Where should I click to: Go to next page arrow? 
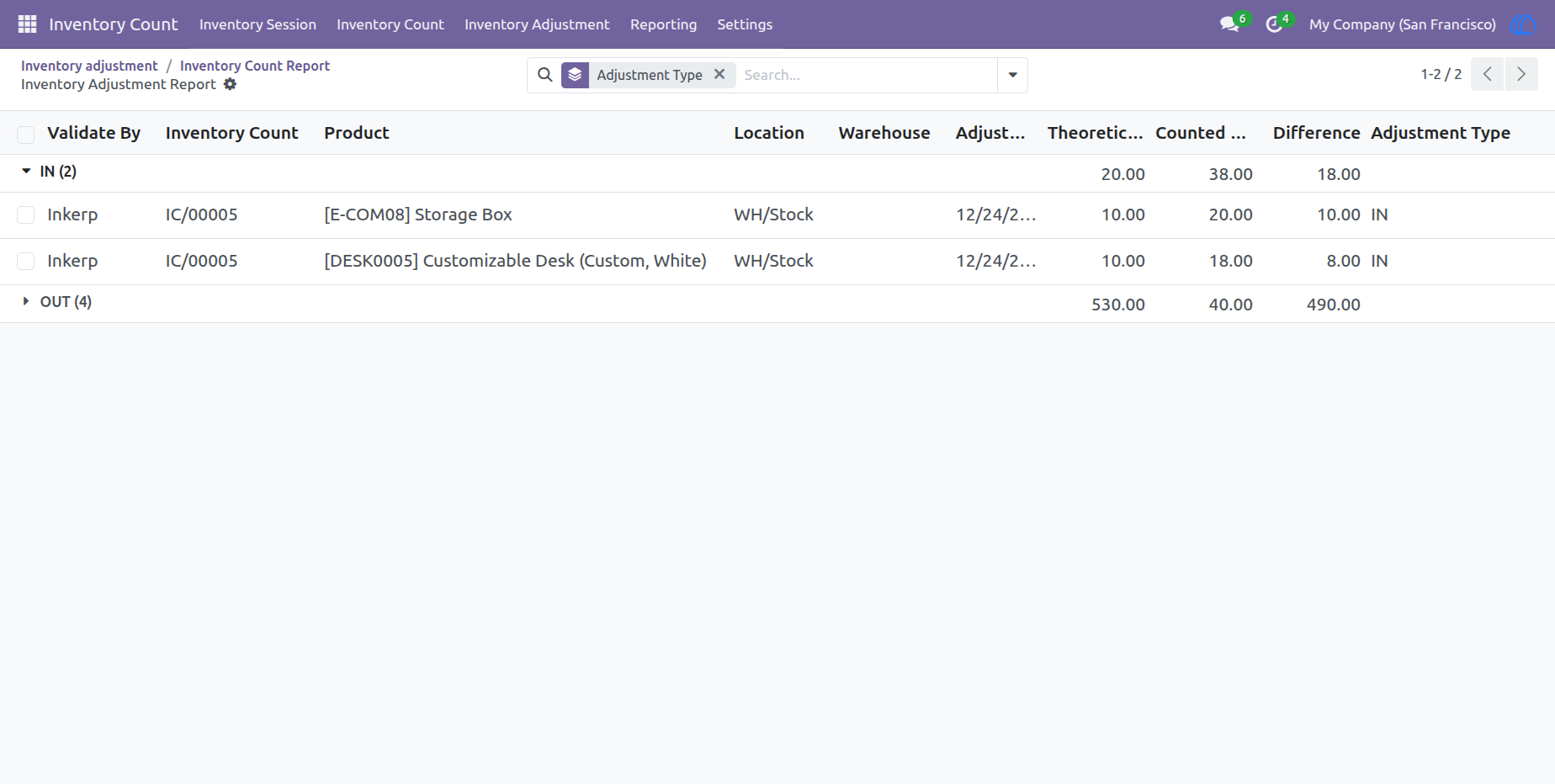point(1521,74)
